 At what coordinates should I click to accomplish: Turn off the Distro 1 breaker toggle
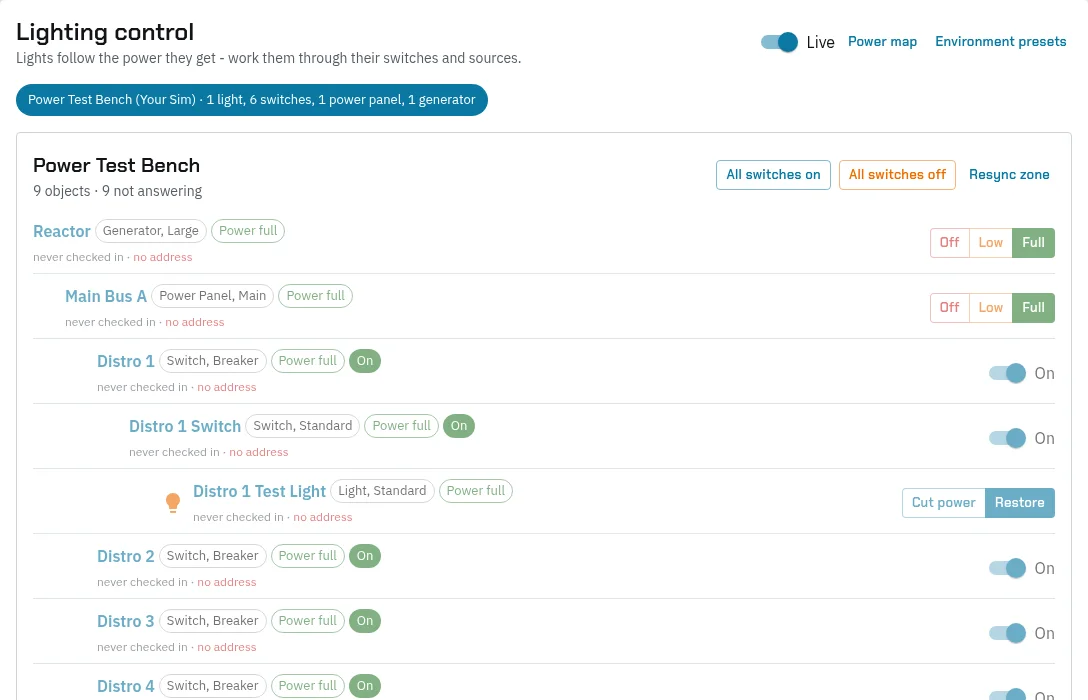[x=1007, y=373]
